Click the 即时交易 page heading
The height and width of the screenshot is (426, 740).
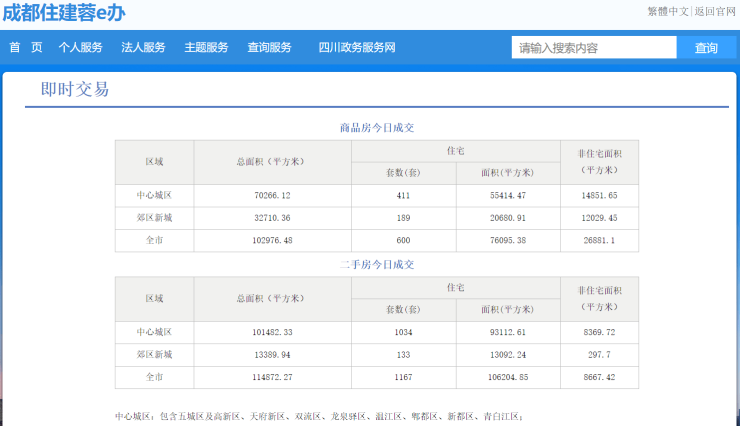click(75, 89)
